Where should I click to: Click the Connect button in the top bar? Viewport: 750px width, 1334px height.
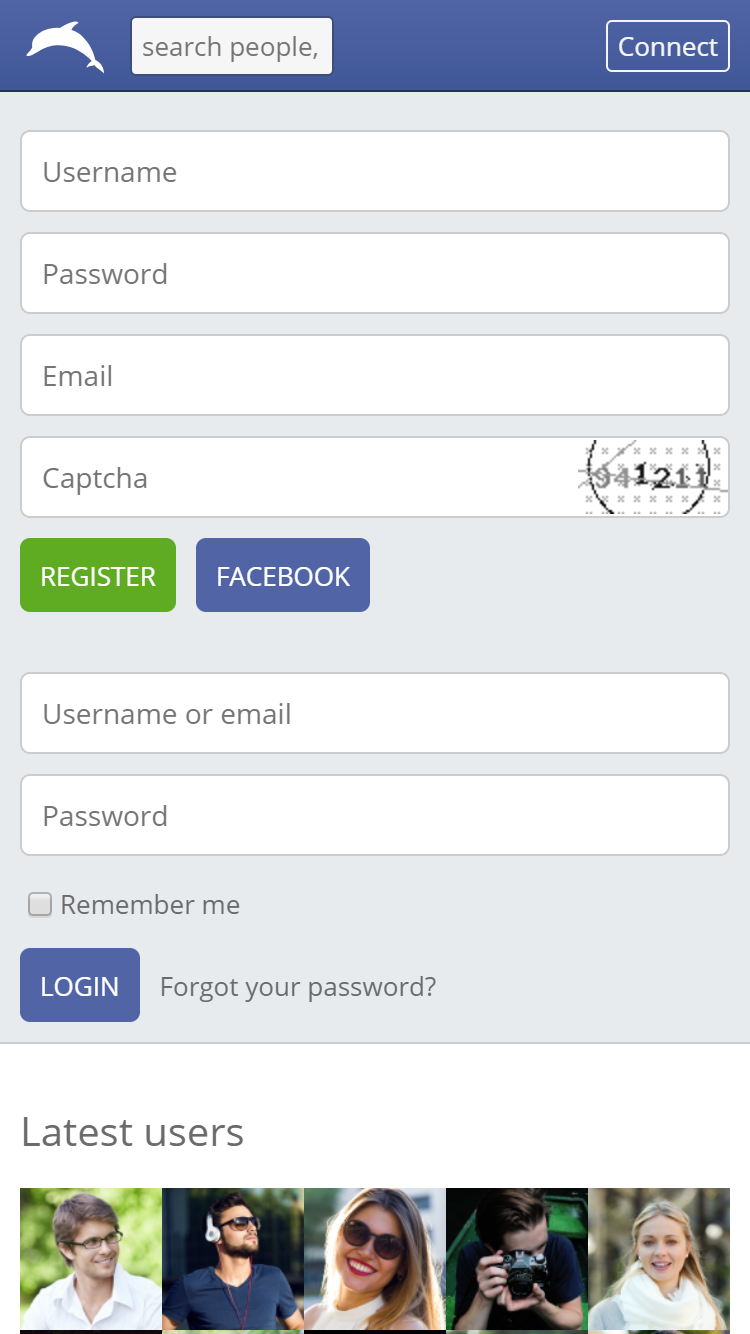pyautogui.click(x=667, y=45)
